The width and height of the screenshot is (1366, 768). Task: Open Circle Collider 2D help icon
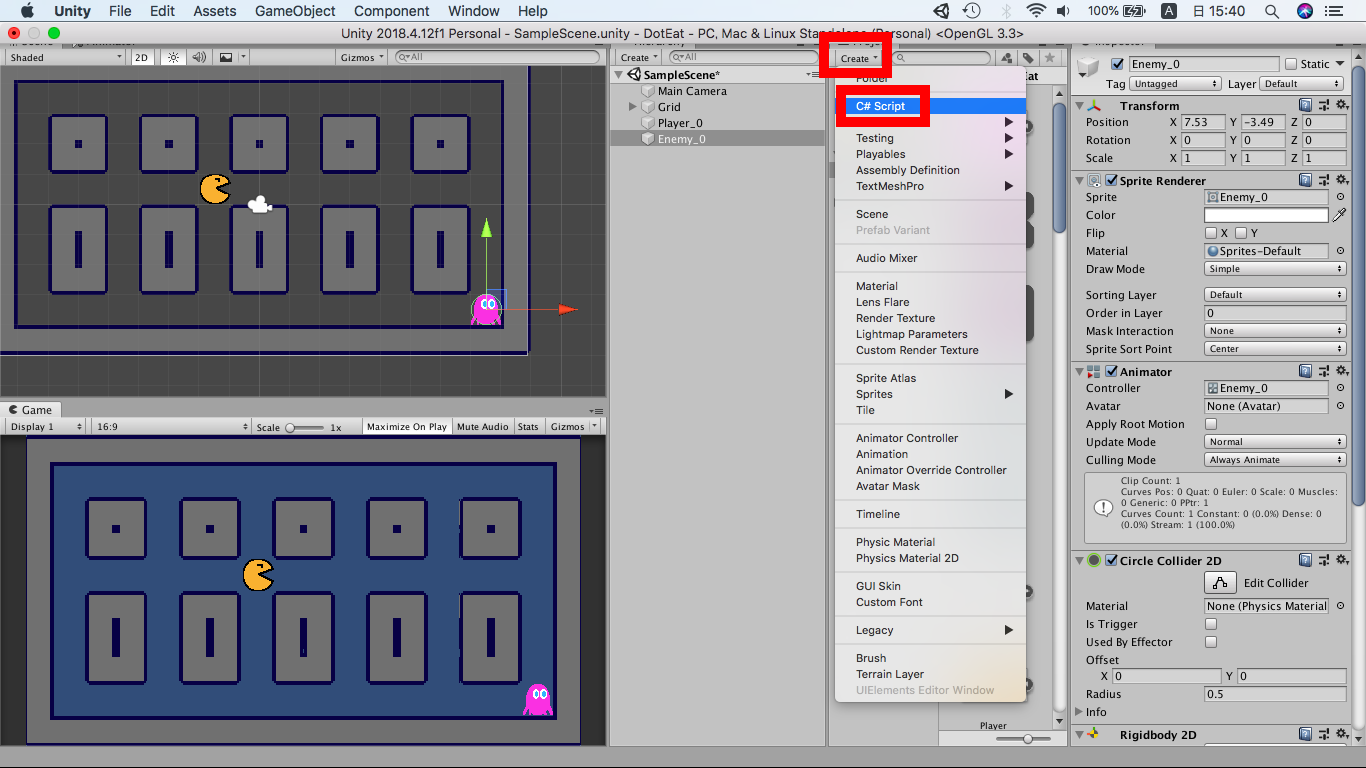[x=1306, y=560]
